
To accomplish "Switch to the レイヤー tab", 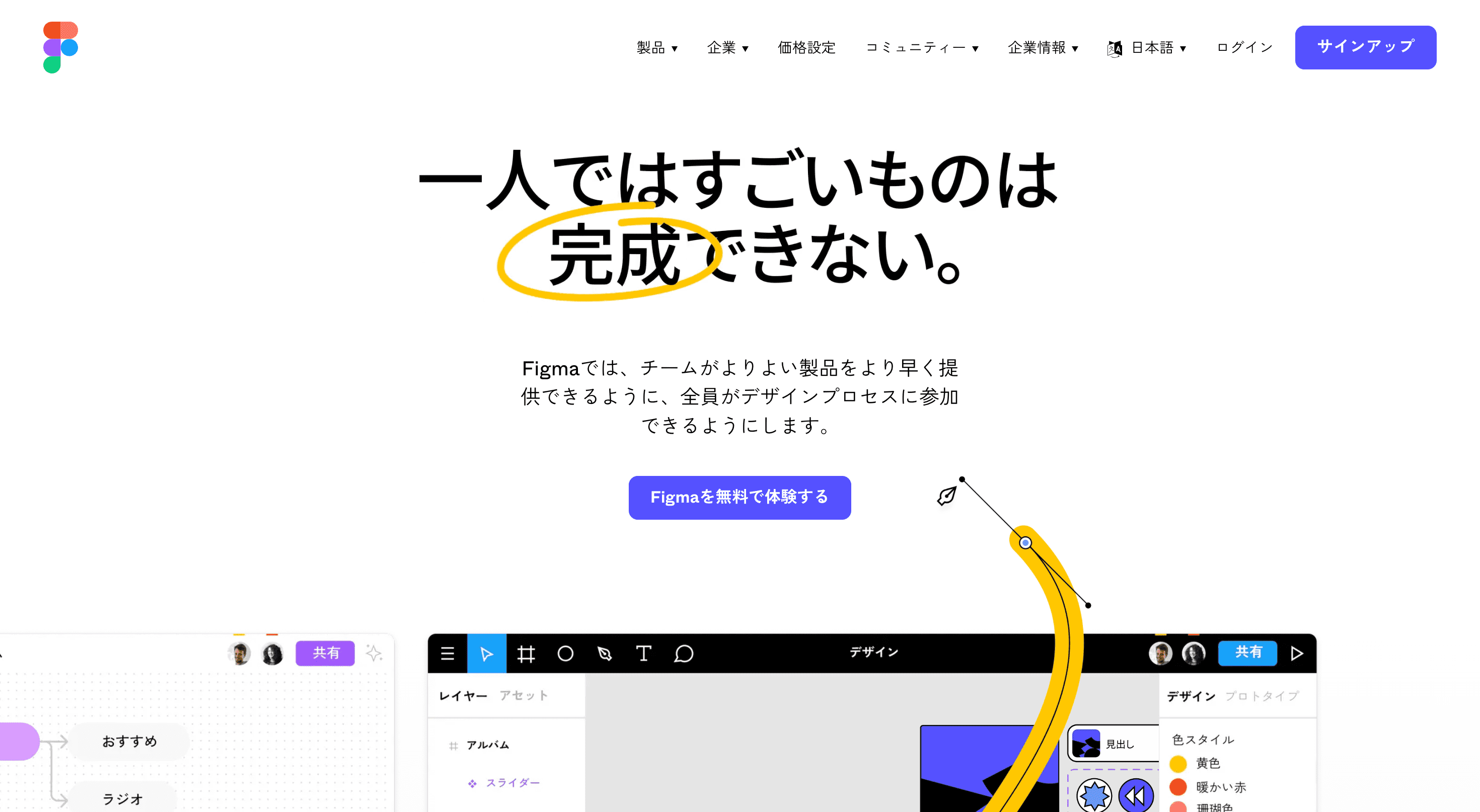I will coord(463,695).
